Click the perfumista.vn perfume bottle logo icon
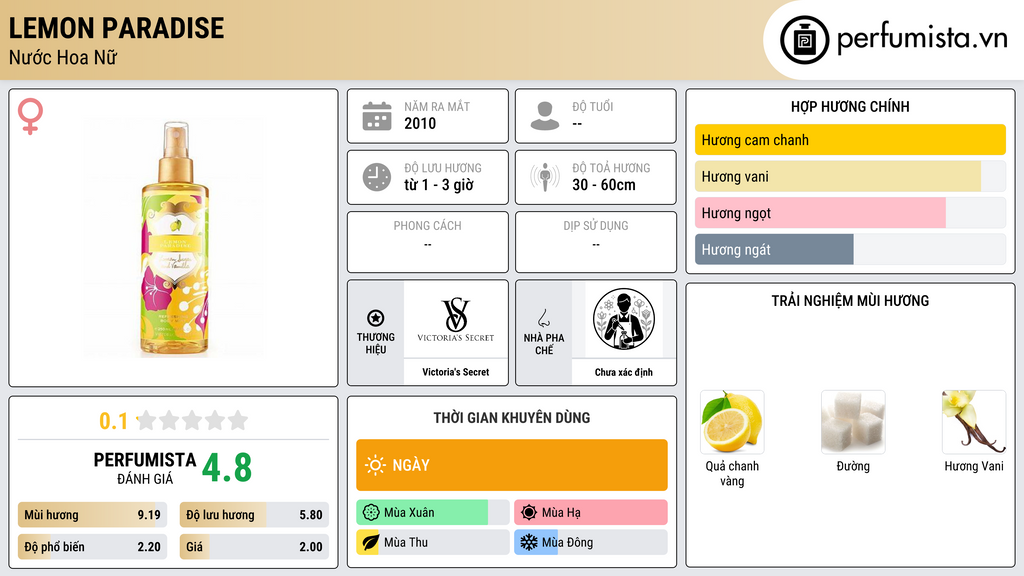The width and height of the screenshot is (1024, 576). (804, 40)
